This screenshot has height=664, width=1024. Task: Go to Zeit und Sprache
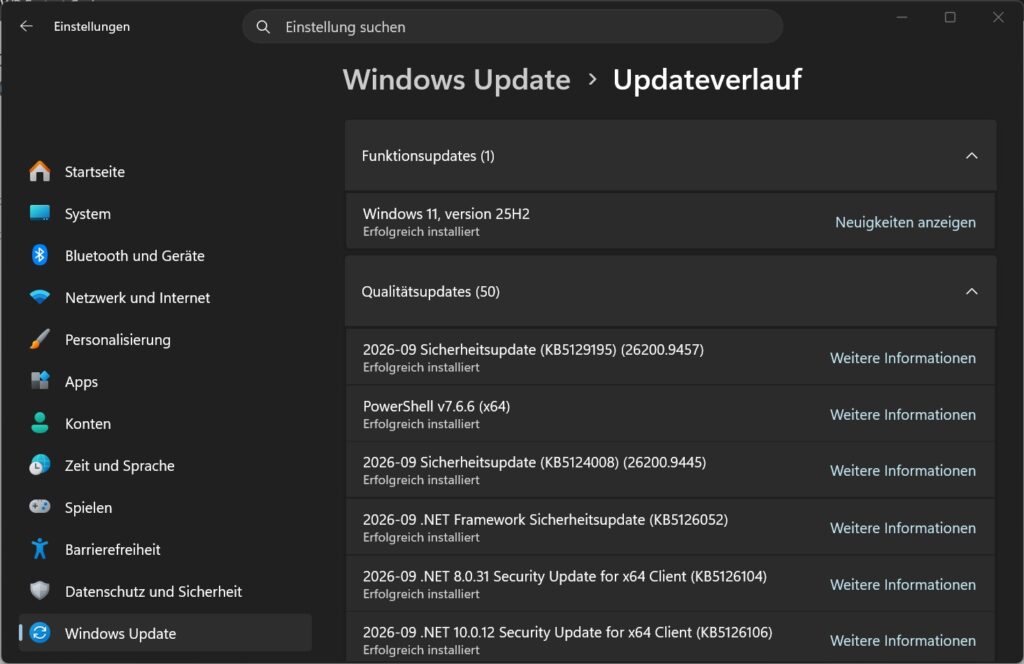tap(165, 466)
